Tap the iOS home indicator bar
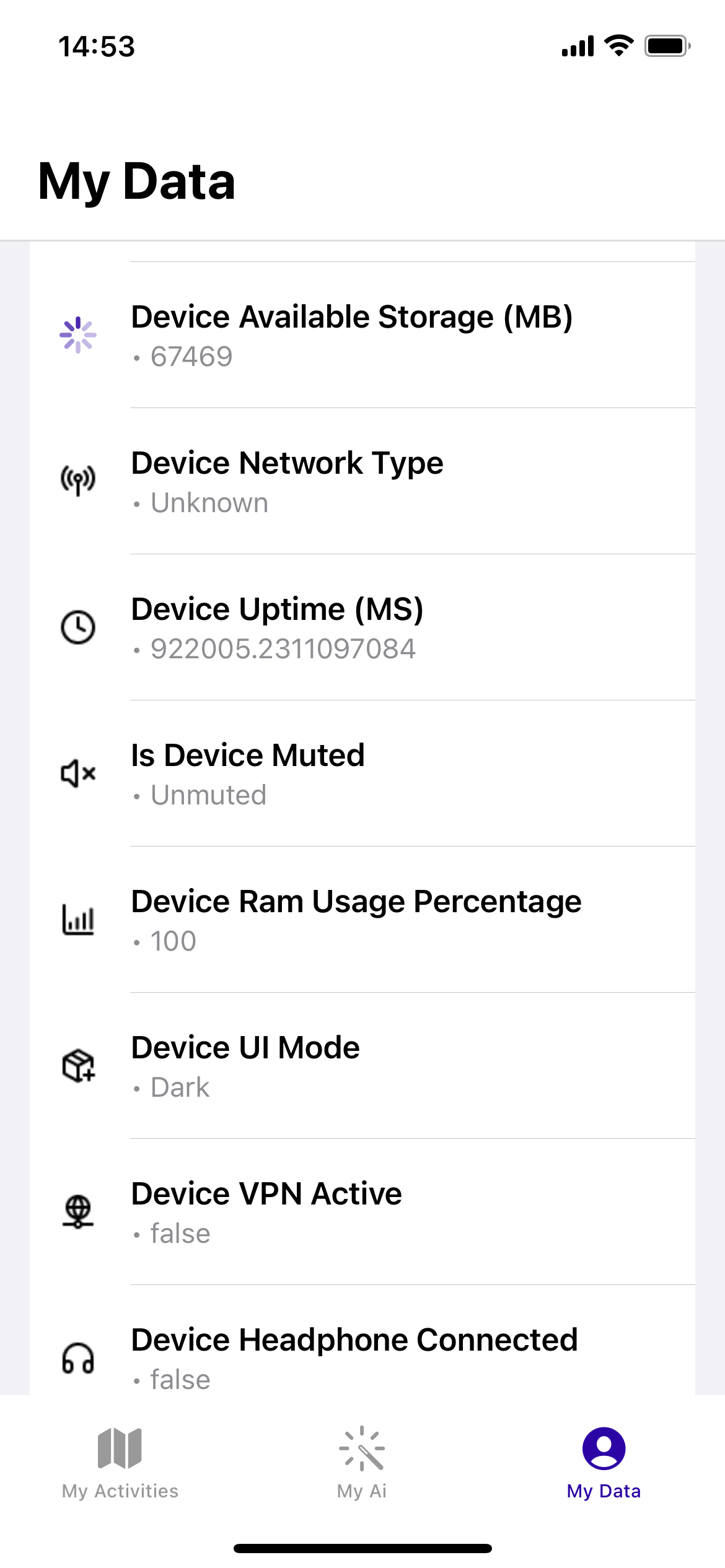 (x=362, y=1548)
